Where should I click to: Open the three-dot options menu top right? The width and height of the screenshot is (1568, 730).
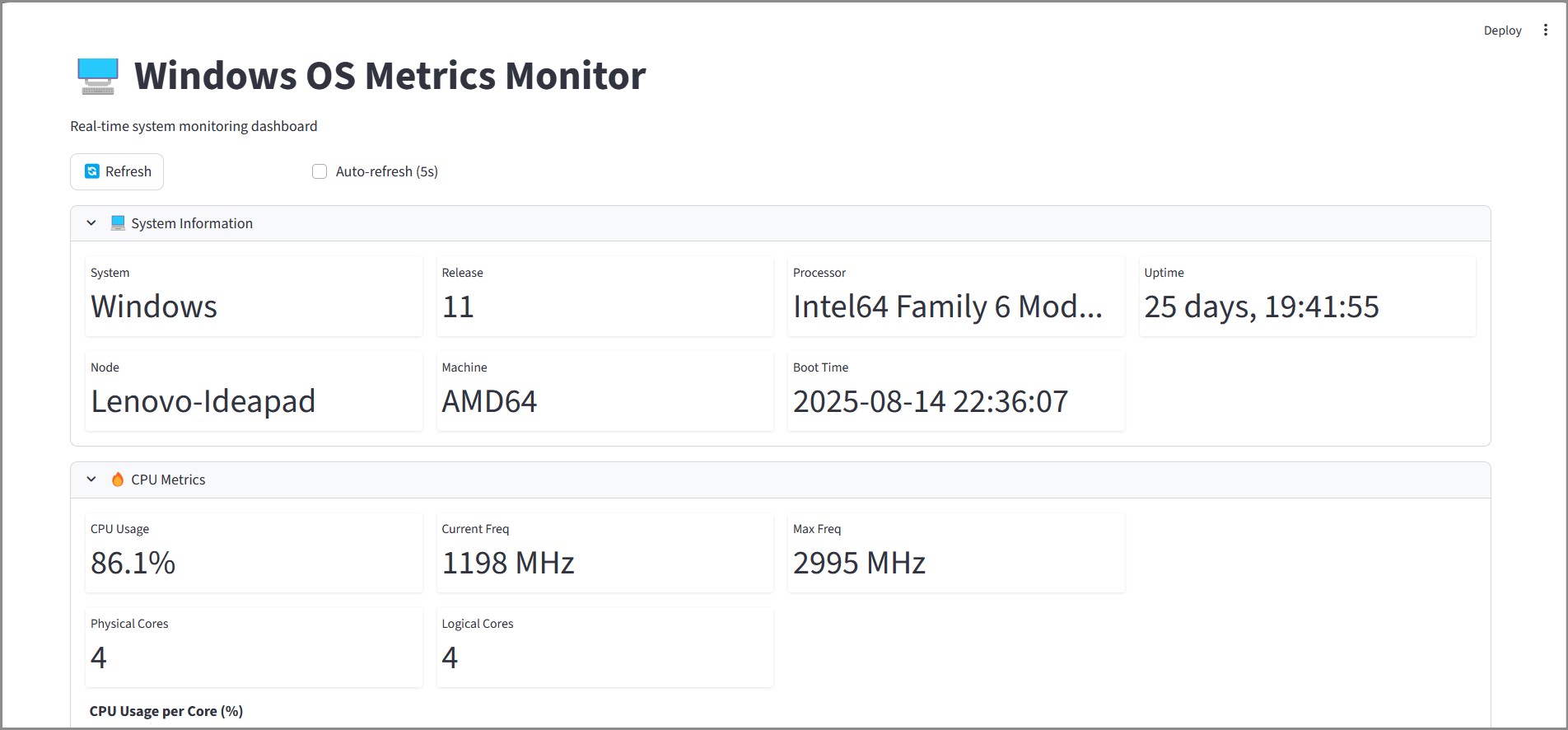pos(1545,30)
